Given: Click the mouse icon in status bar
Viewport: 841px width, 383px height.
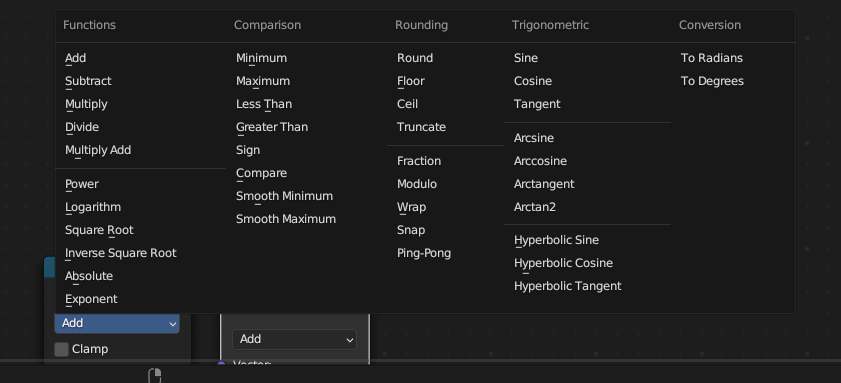Looking at the screenshot, I should pos(154,375).
